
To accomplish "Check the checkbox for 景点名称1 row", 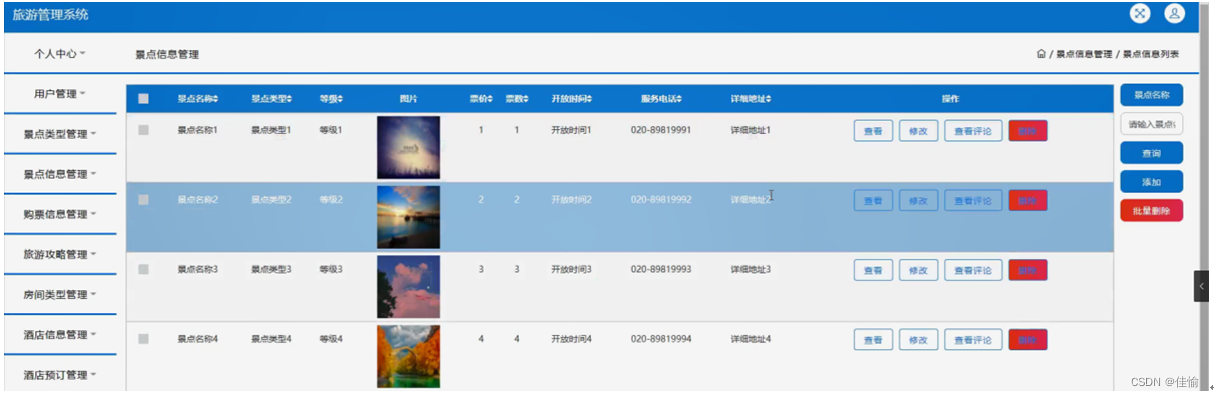I will pyautogui.click(x=143, y=130).
